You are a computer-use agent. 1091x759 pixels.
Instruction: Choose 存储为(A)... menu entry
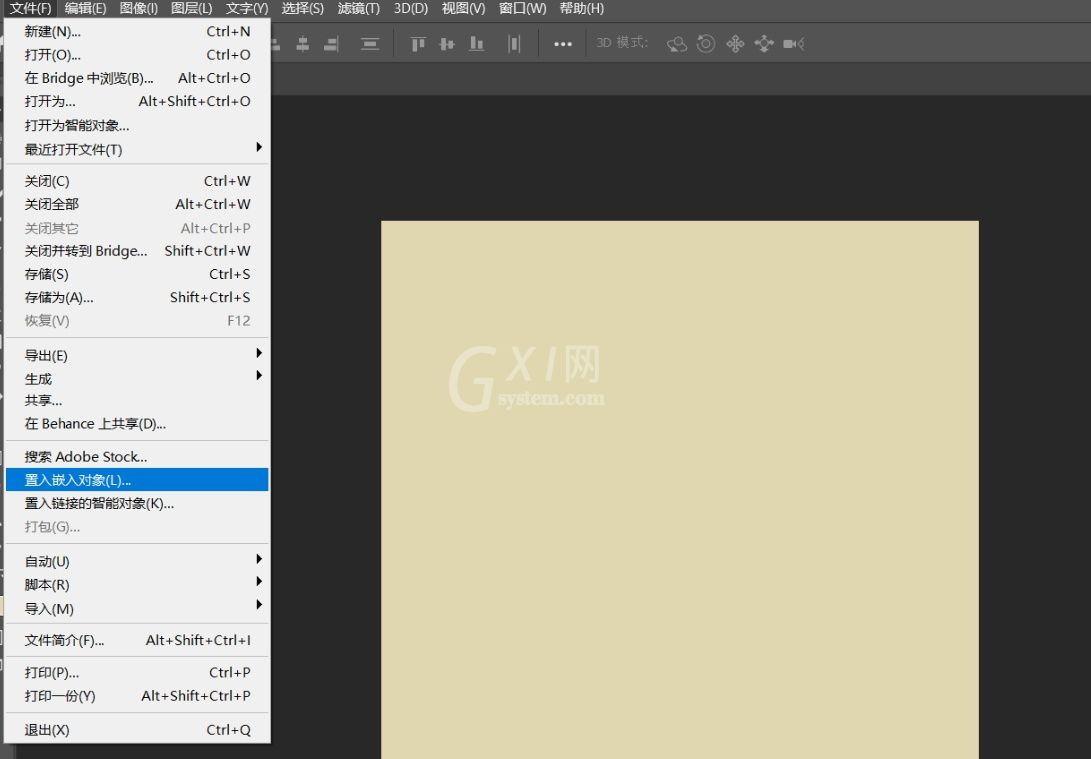[x=137, y=298]
